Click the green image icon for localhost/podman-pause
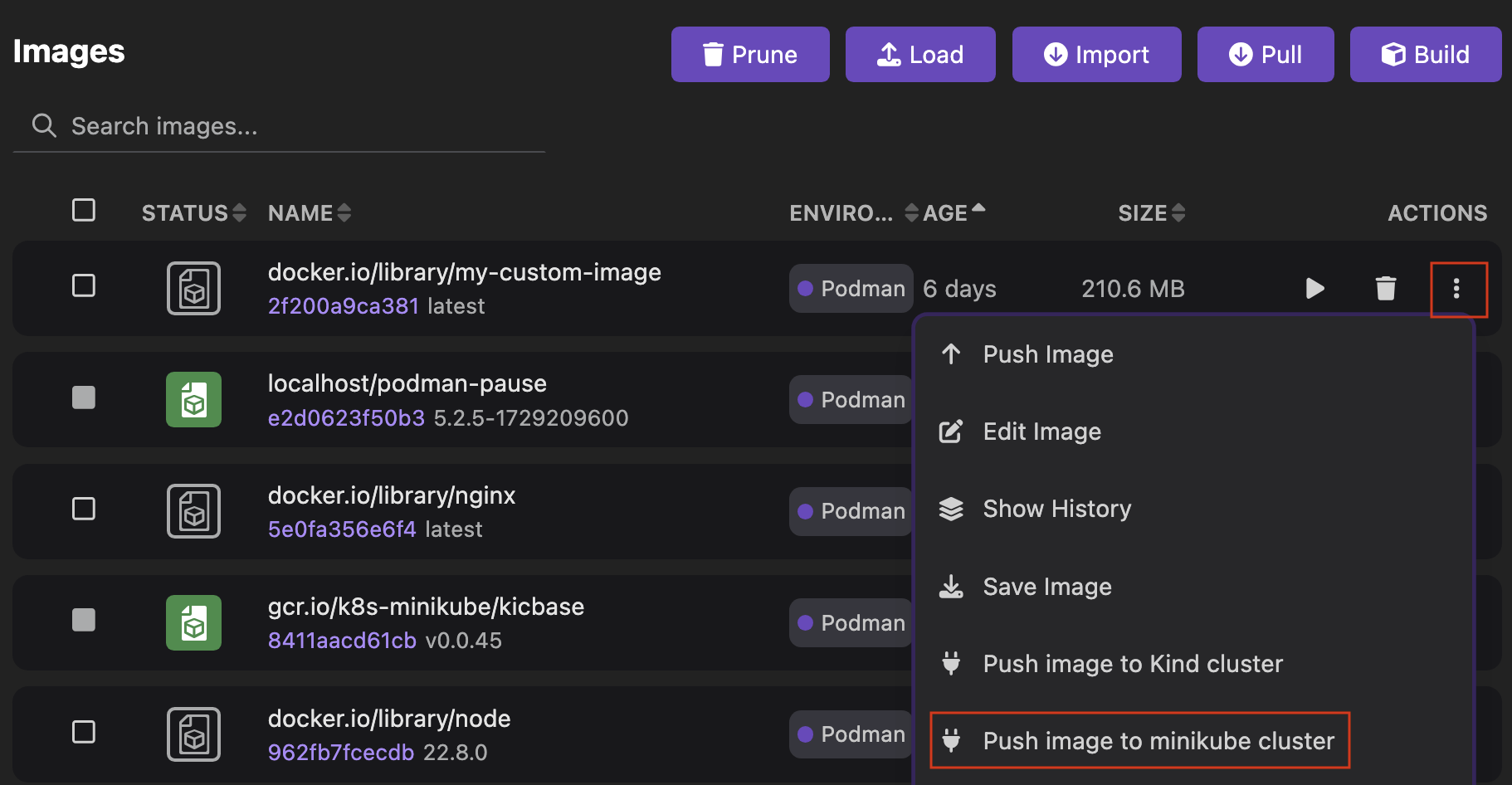This screenshot has height=785, width=1512. tap(193, 399)
